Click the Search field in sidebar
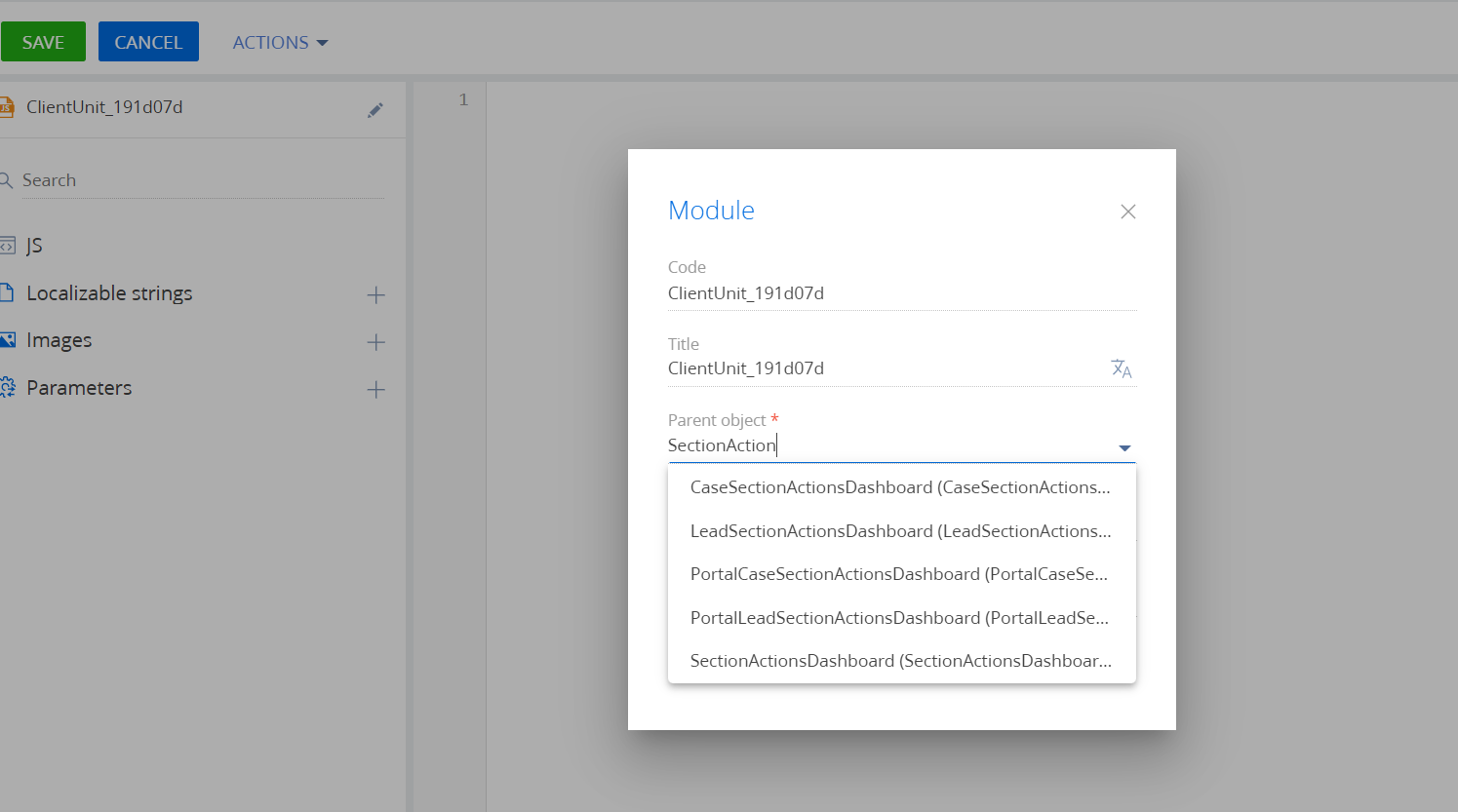This screenshot has height=812, width=1458. tap(203, 180)
